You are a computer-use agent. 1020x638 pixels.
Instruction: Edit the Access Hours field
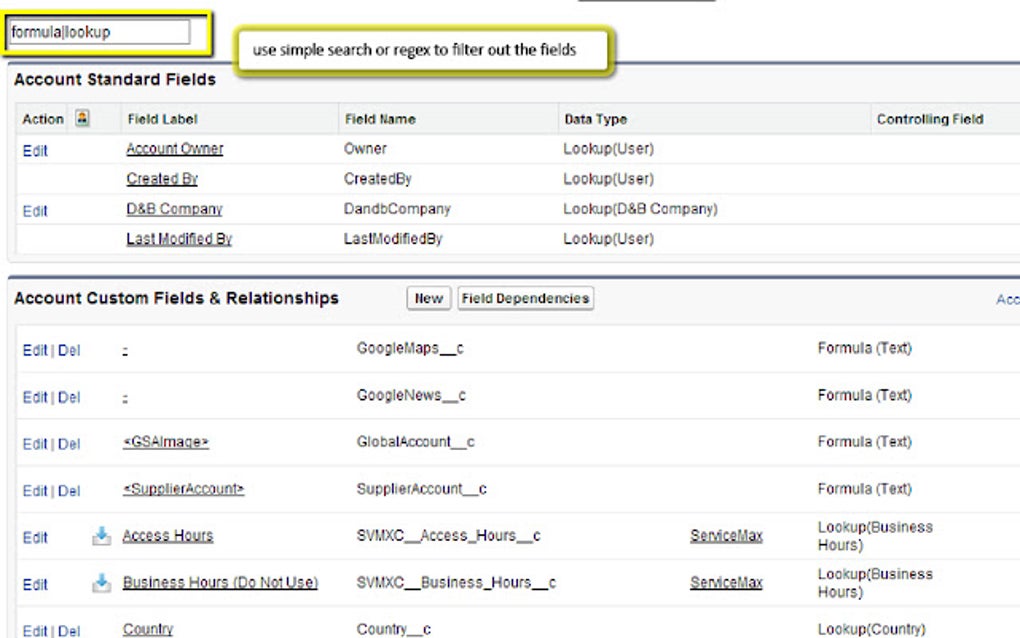pyautogui.click(x=35, y=538)
